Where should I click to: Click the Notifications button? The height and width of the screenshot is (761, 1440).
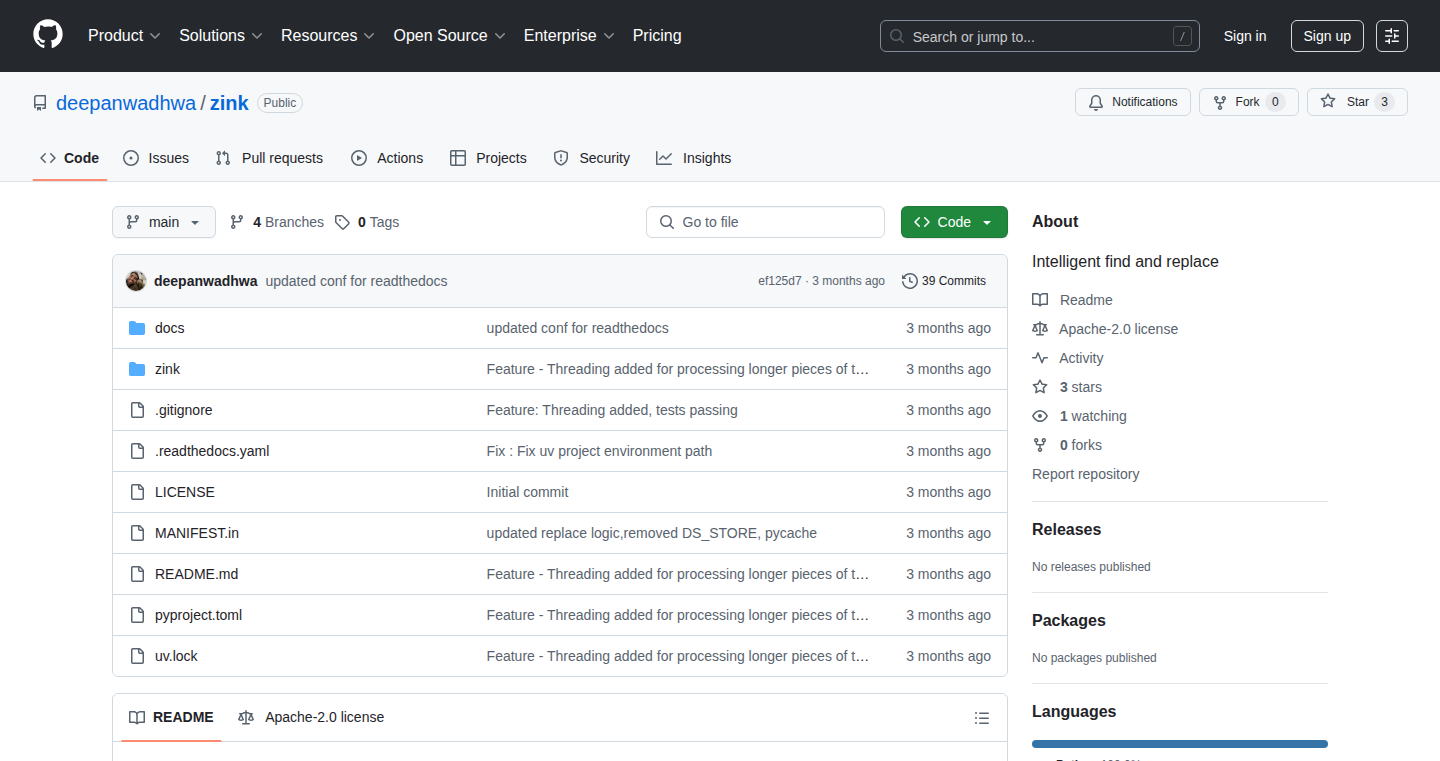[x=1133, y=102]
